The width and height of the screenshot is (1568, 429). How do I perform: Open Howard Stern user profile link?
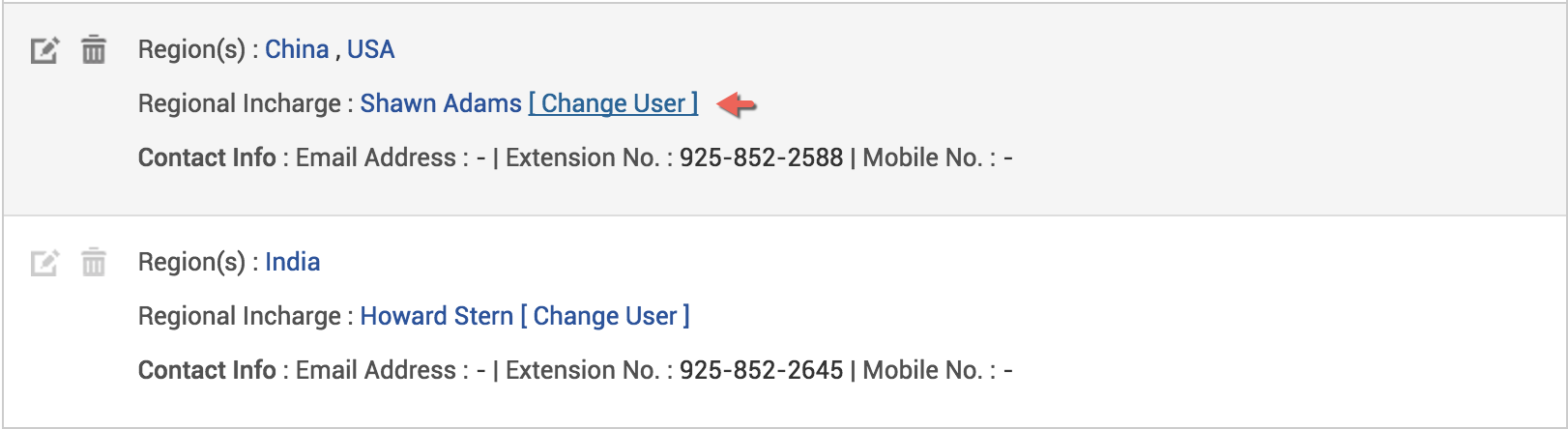pos(437,316)
